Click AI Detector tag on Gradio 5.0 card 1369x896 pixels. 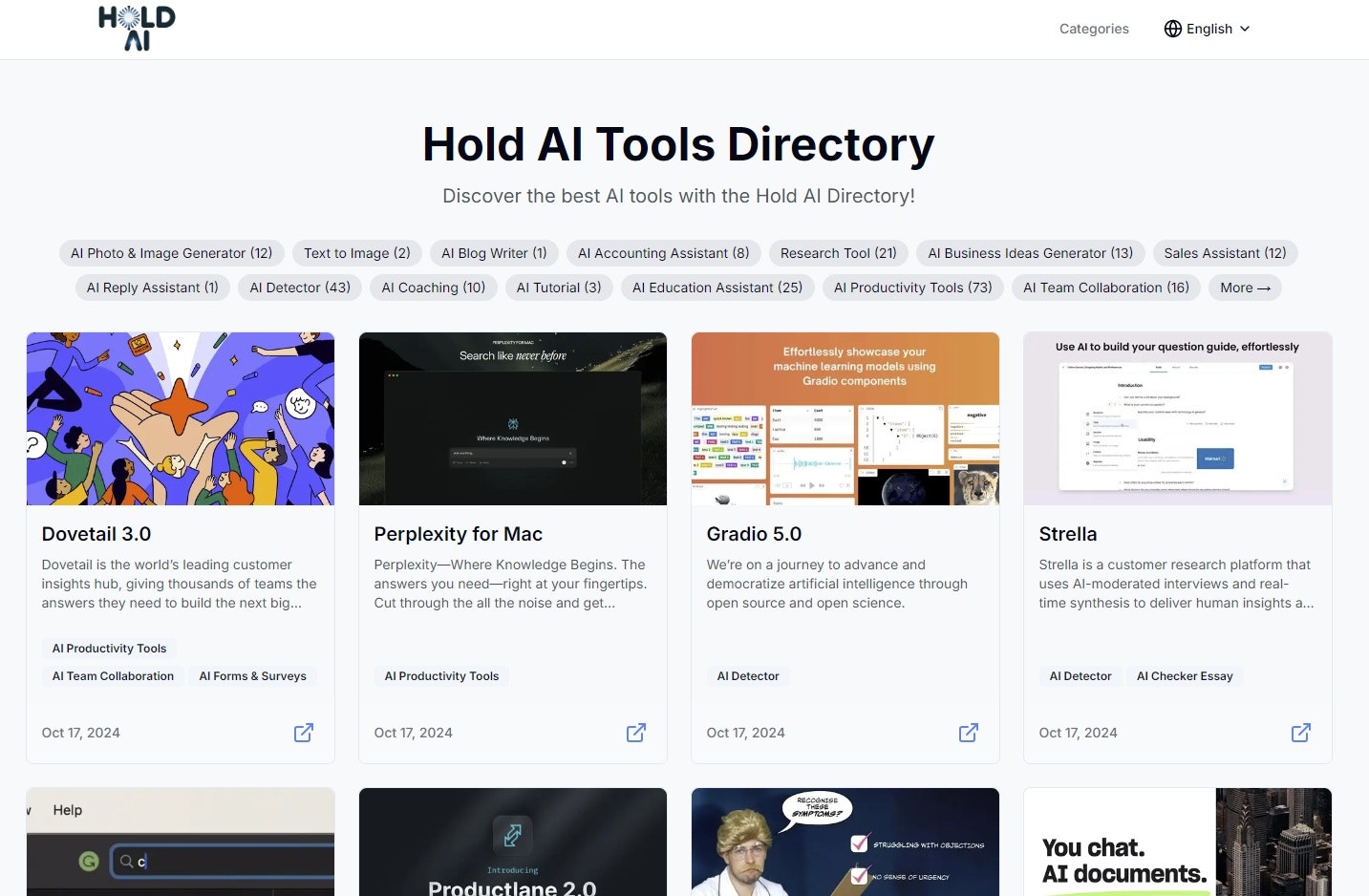[x=748, y=676]
